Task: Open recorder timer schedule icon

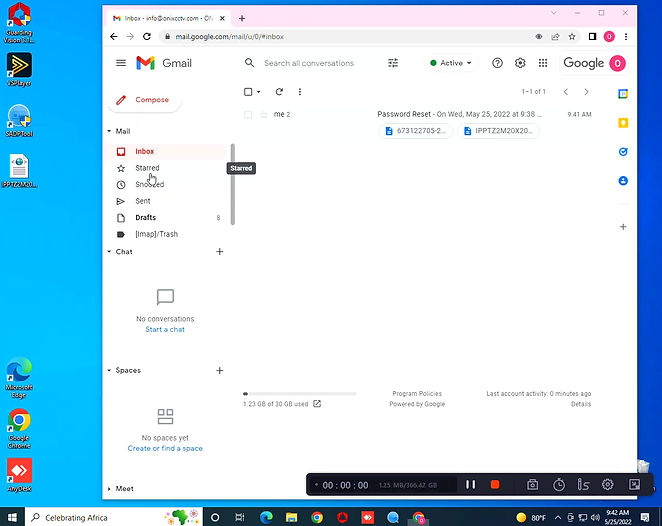Action: [x=559, y=485]
